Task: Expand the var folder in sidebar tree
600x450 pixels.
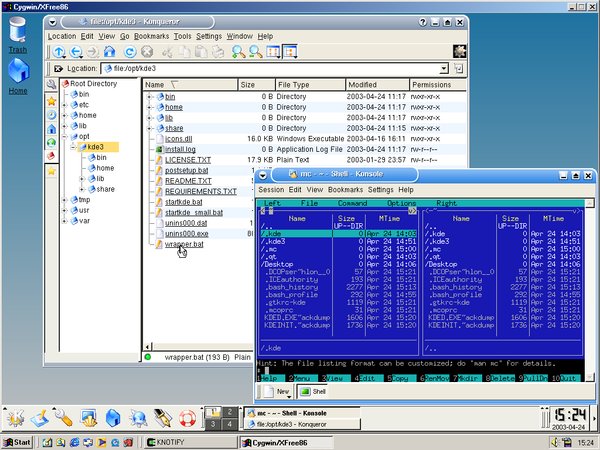Action: tap(65, 221)
